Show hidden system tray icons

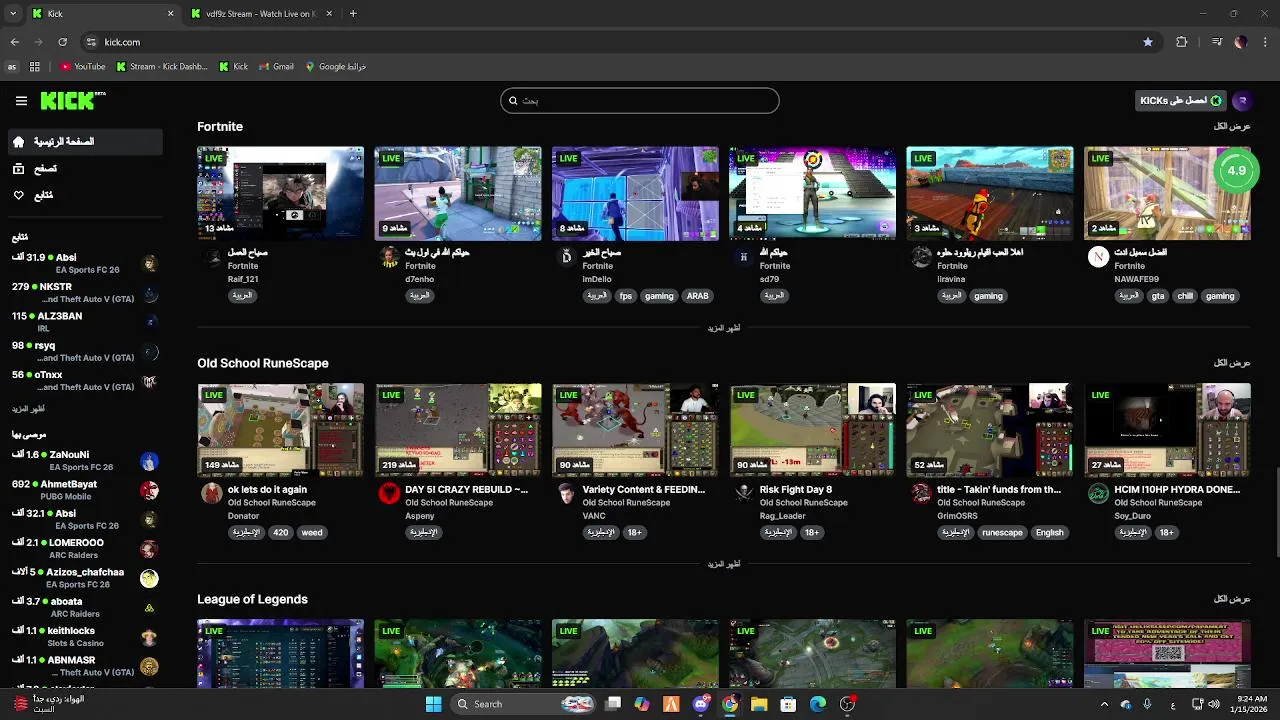1104,704
